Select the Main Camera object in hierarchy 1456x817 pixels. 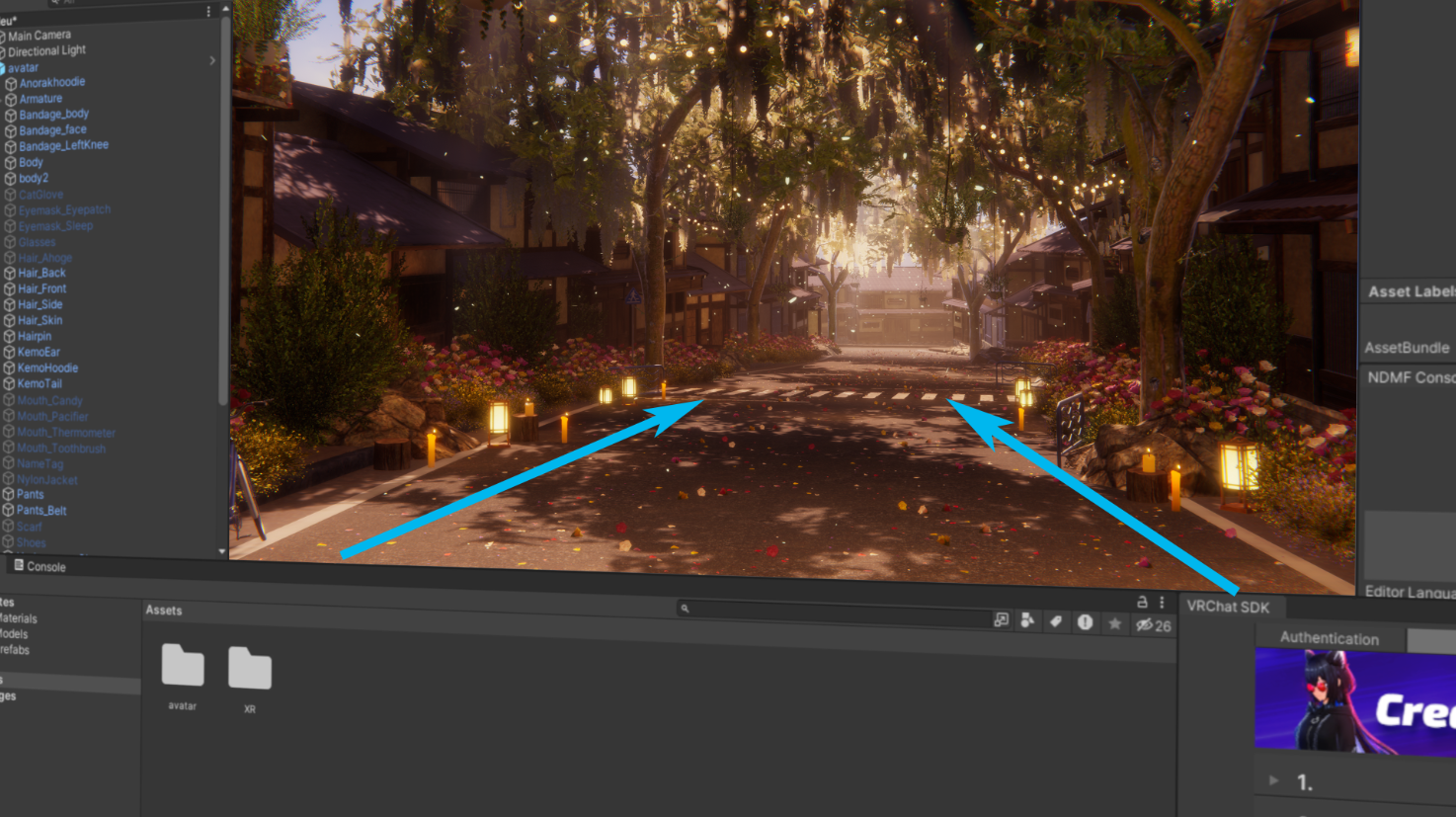(x=40, y=35)
